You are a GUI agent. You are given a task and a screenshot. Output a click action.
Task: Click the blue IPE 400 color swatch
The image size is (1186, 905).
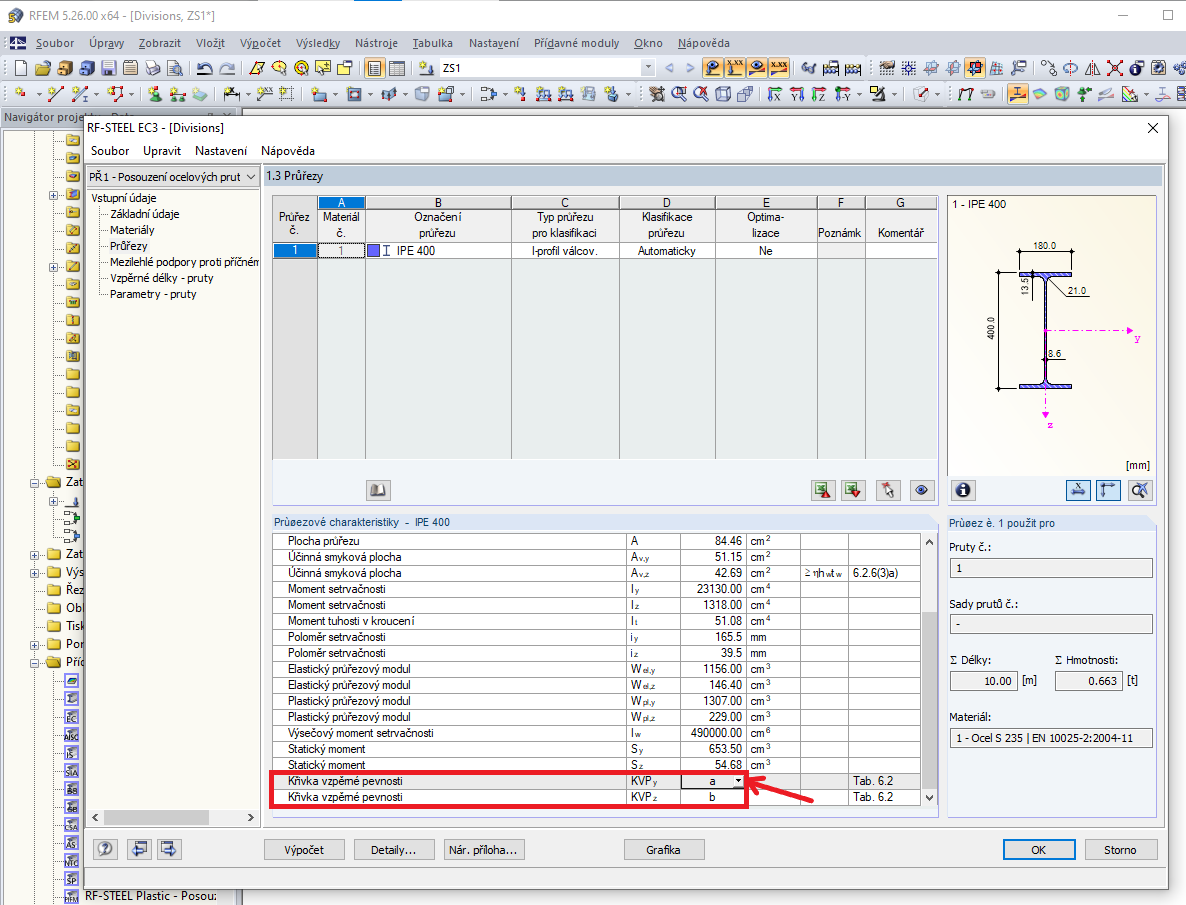pos(373,251)
